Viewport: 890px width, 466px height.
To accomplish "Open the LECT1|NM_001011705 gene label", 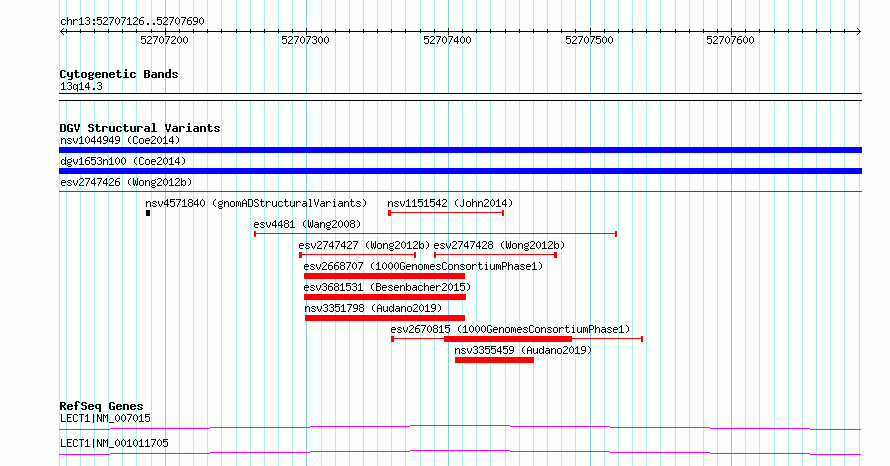I will 114,443.
